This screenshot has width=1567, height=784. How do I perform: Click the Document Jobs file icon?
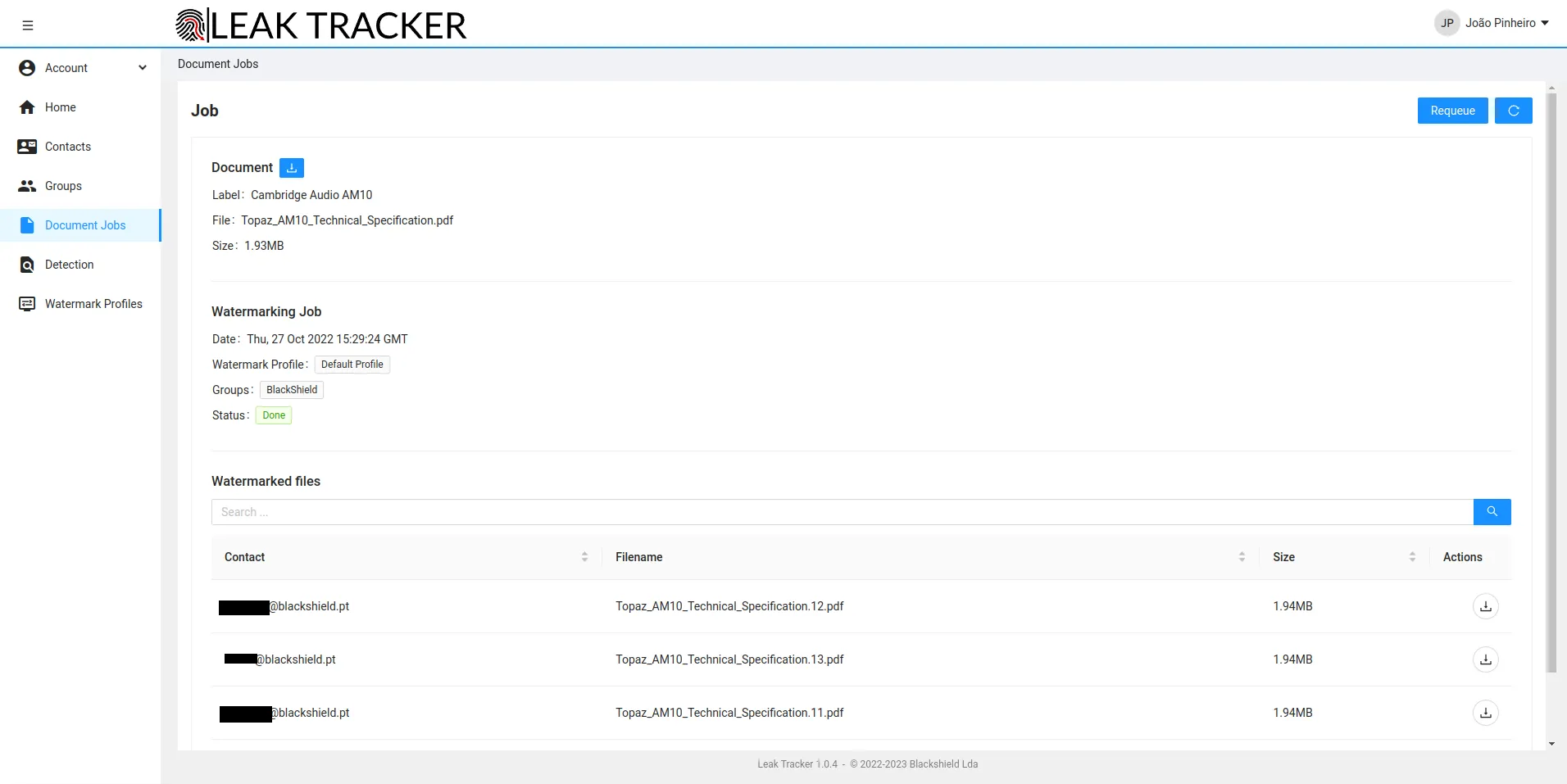[x=27, y=225]
